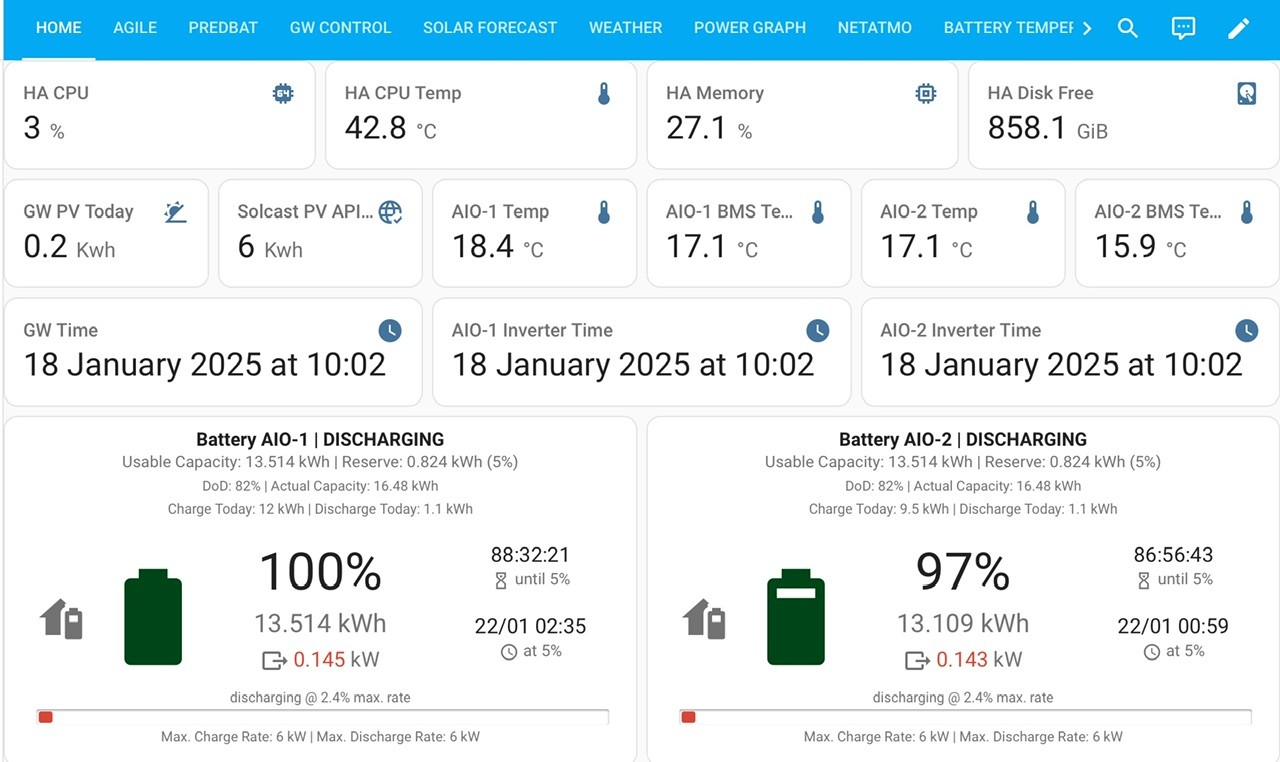Viewport: 1280px width, 762px height.
Task: Click the HA CPU Temp thermometer icon
Action: point(604,93)
